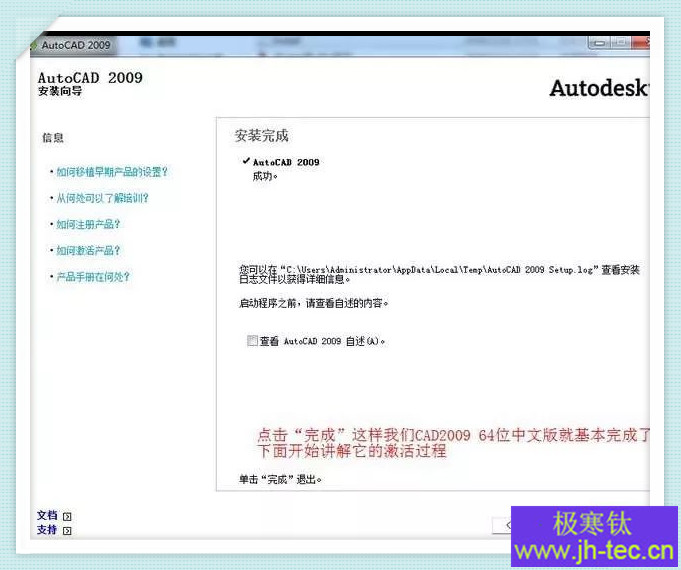Click the 信息 sidebar heading
Viewport: 681px width, 570px height.
[x=53, y=138]
